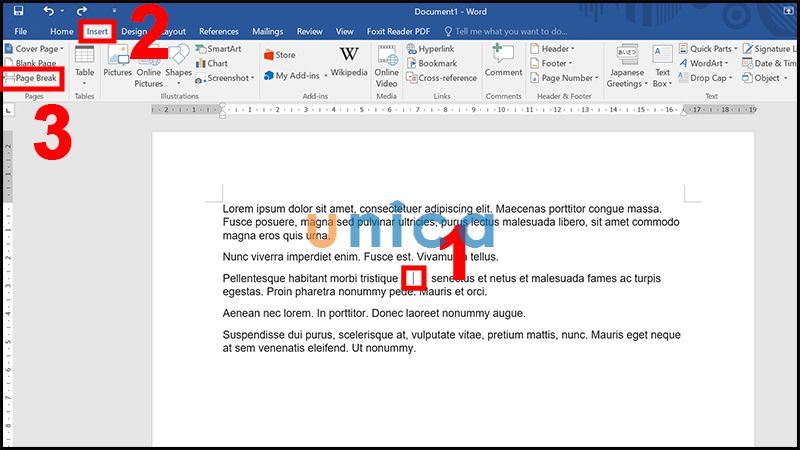
Task: Insert a Cross-reference
Action: tap(441, 78)
